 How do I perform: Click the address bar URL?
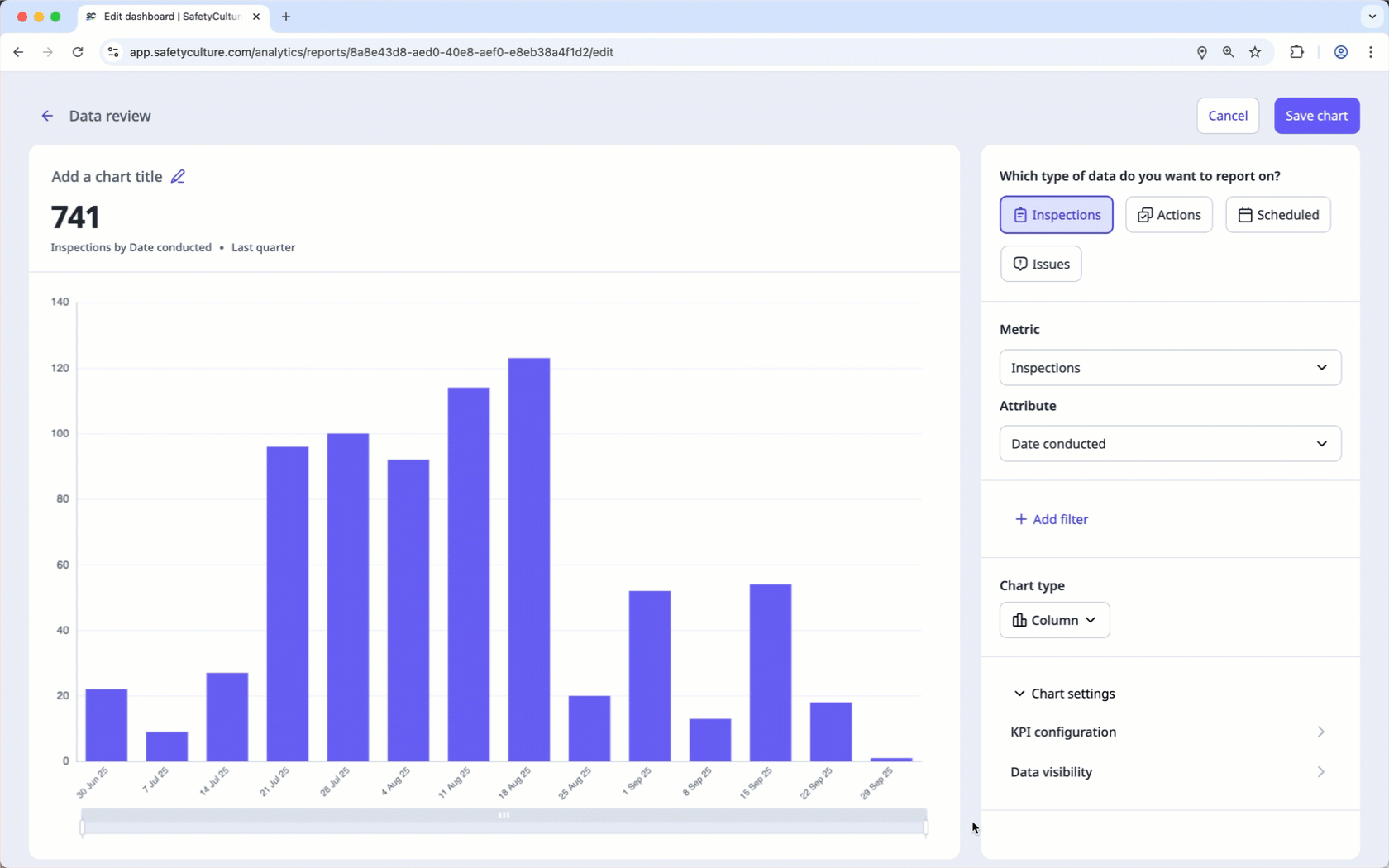[371, 52]
